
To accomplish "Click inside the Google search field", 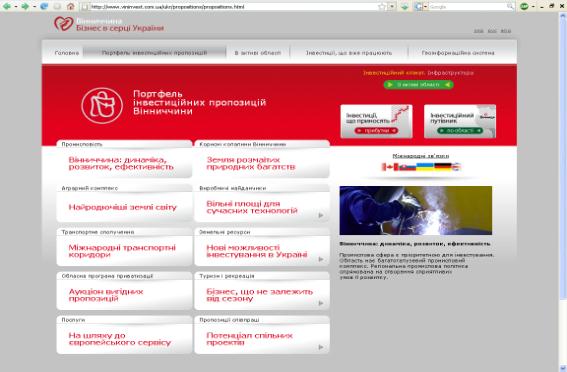I will [471, 7].
